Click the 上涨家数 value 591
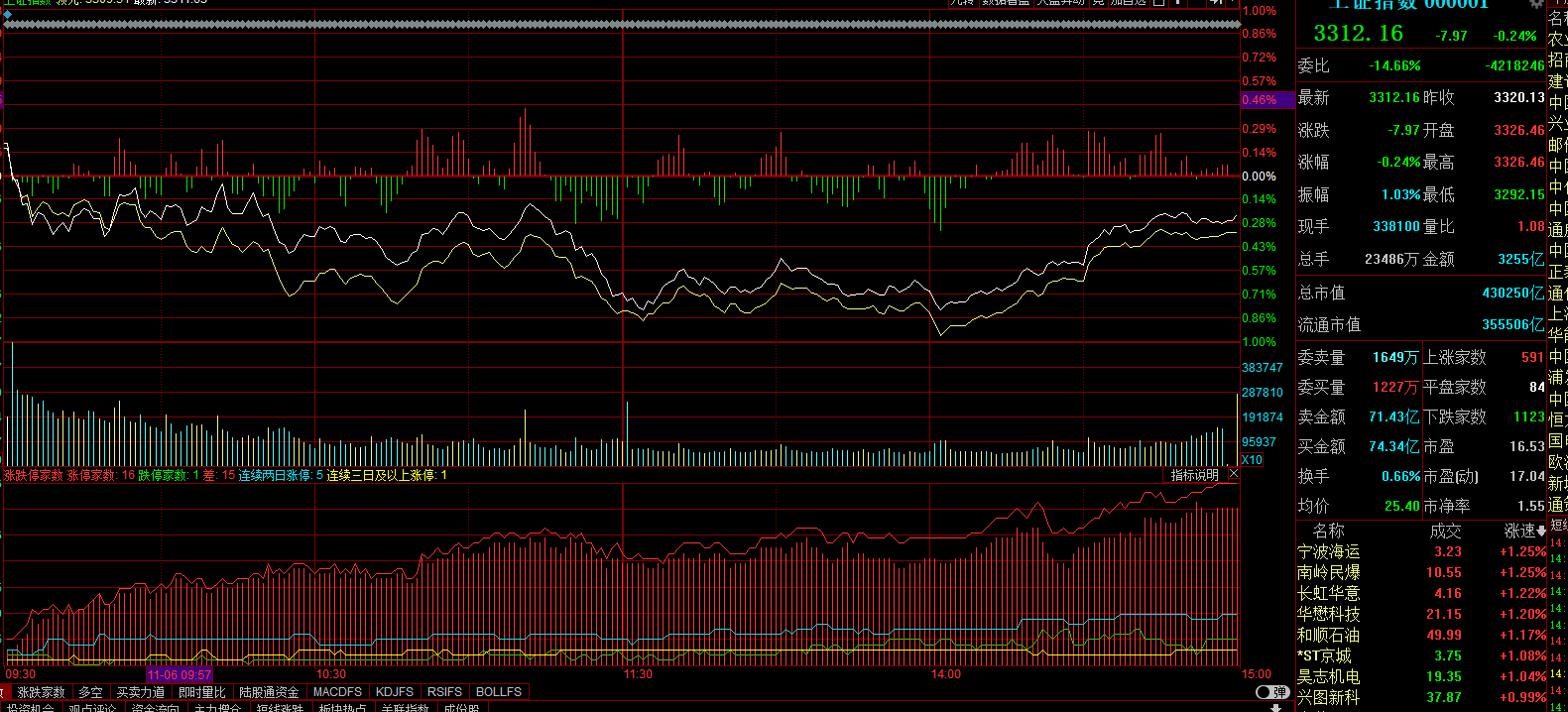This screenshot has width=1568, height=712. 1532,357
